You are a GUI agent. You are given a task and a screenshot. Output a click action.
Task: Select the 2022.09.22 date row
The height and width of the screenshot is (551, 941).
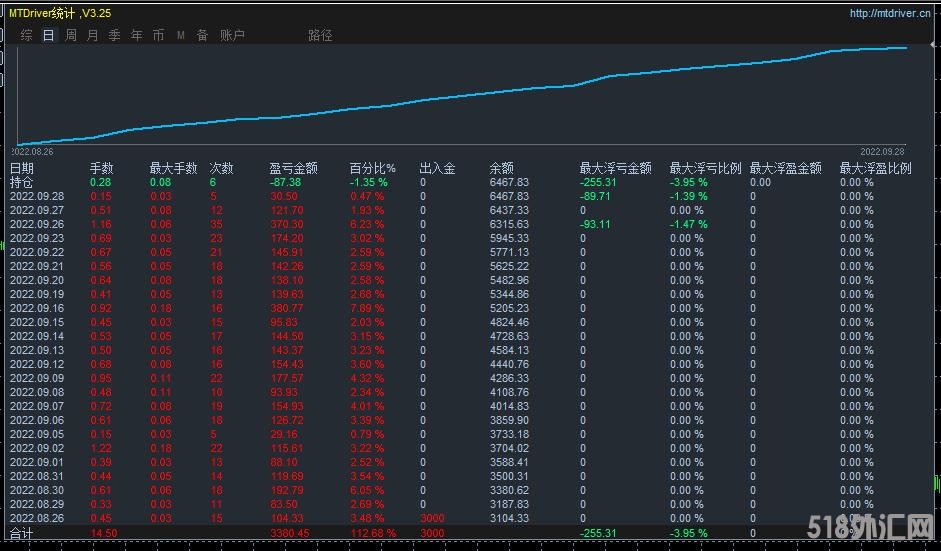click(x=37, y=252)
